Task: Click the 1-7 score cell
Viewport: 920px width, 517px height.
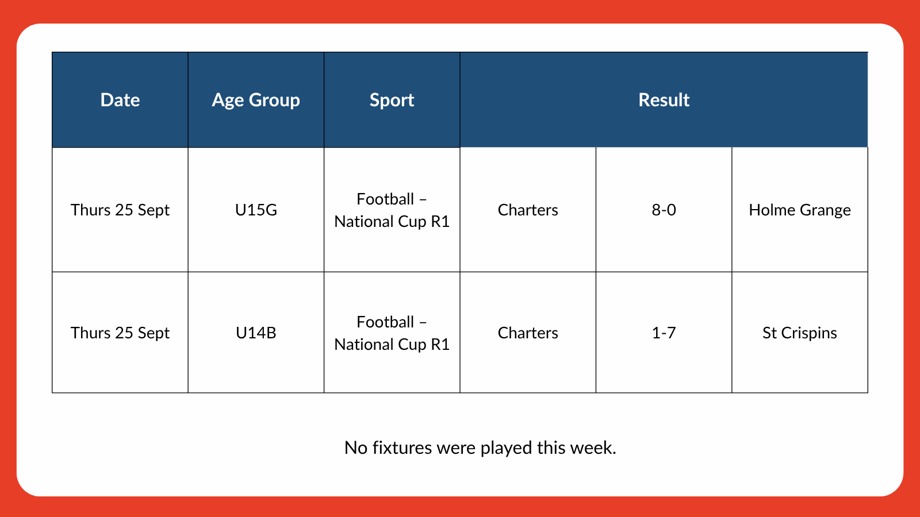Action: [x=664, y=333]
